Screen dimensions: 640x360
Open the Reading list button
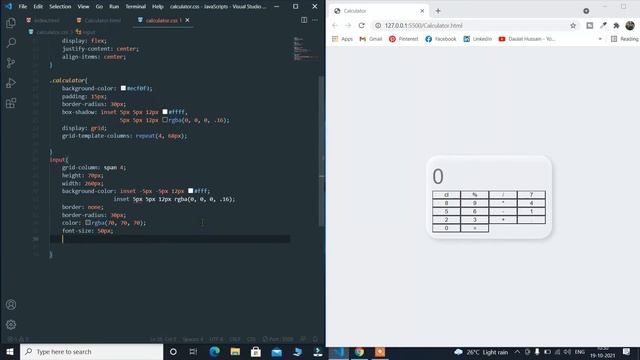point(624,39)
